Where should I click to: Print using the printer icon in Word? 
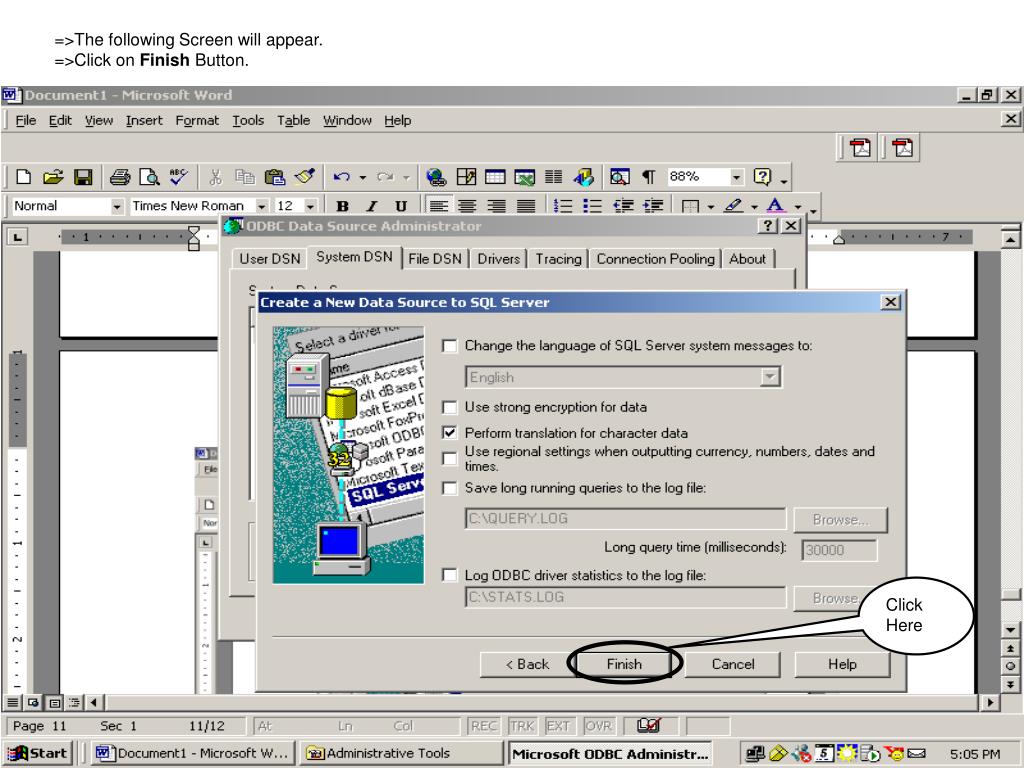pos(120,177)
